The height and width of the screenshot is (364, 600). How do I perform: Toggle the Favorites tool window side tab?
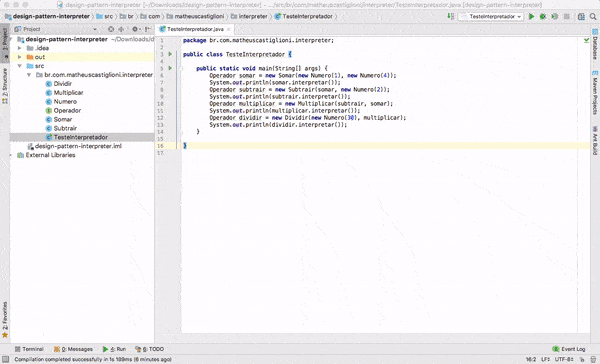click(5, 319)
